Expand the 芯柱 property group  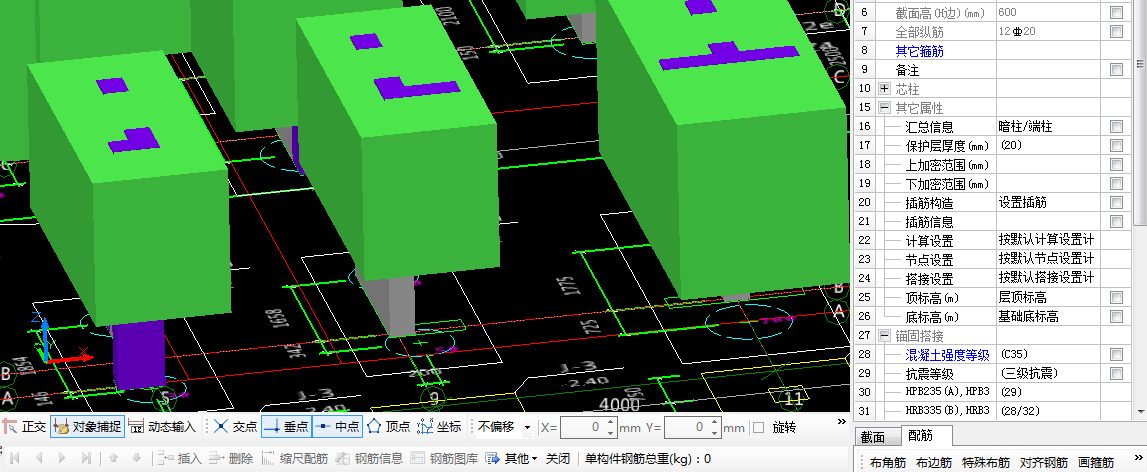coord(884,89)
